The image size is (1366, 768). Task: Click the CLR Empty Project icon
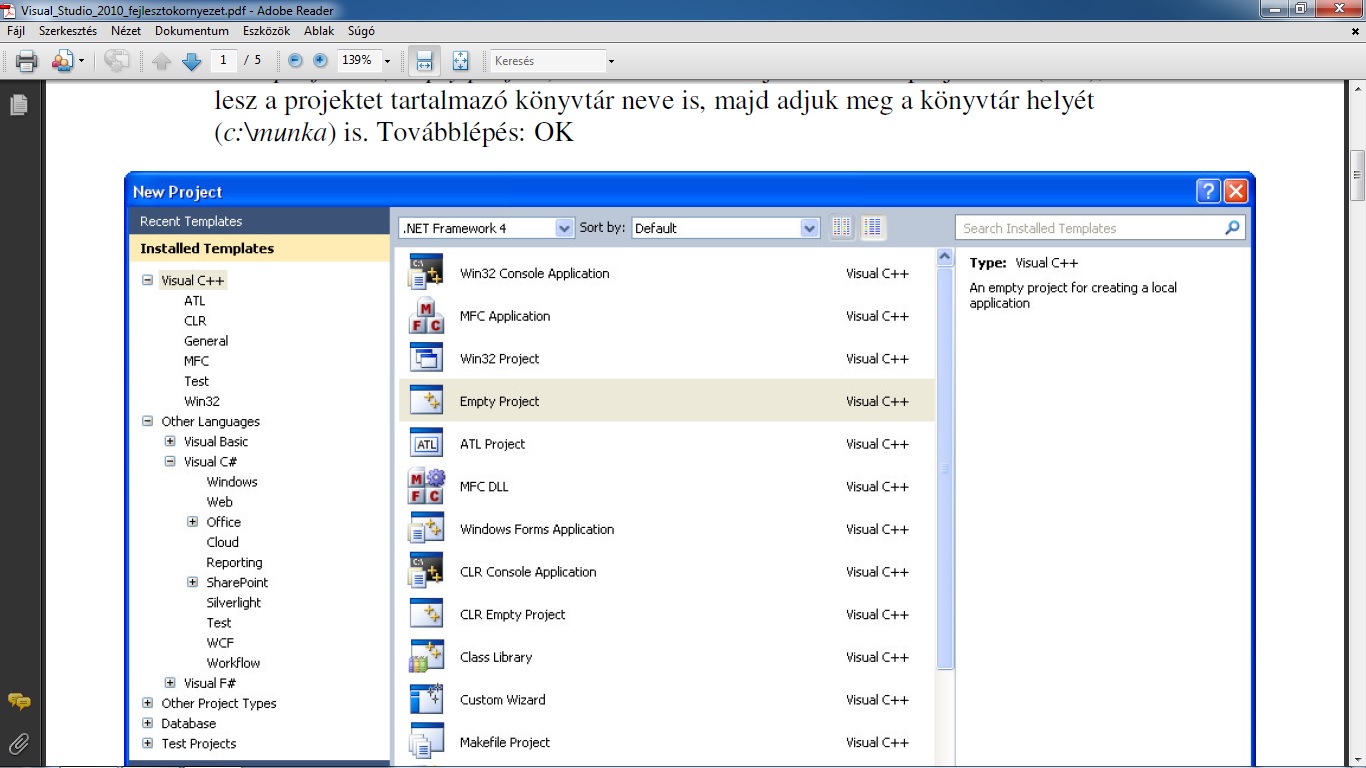click(x=426, y=615)
